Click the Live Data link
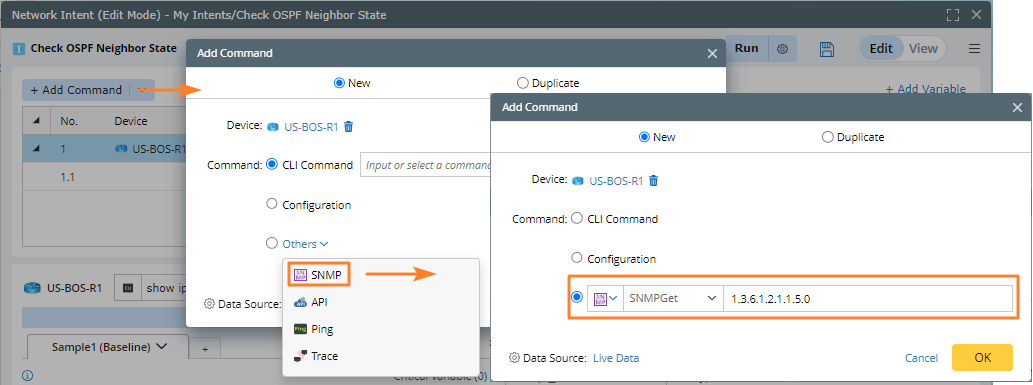This screenshot has width=1033, height=385. tap(616, 358)
